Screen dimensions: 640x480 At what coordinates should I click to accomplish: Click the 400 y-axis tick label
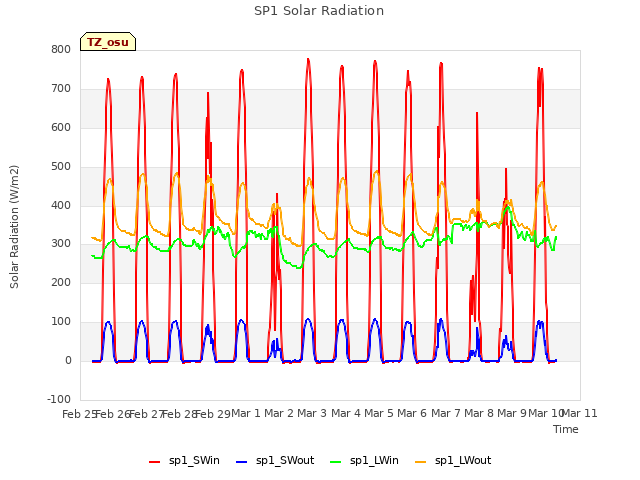pos(61,205)
